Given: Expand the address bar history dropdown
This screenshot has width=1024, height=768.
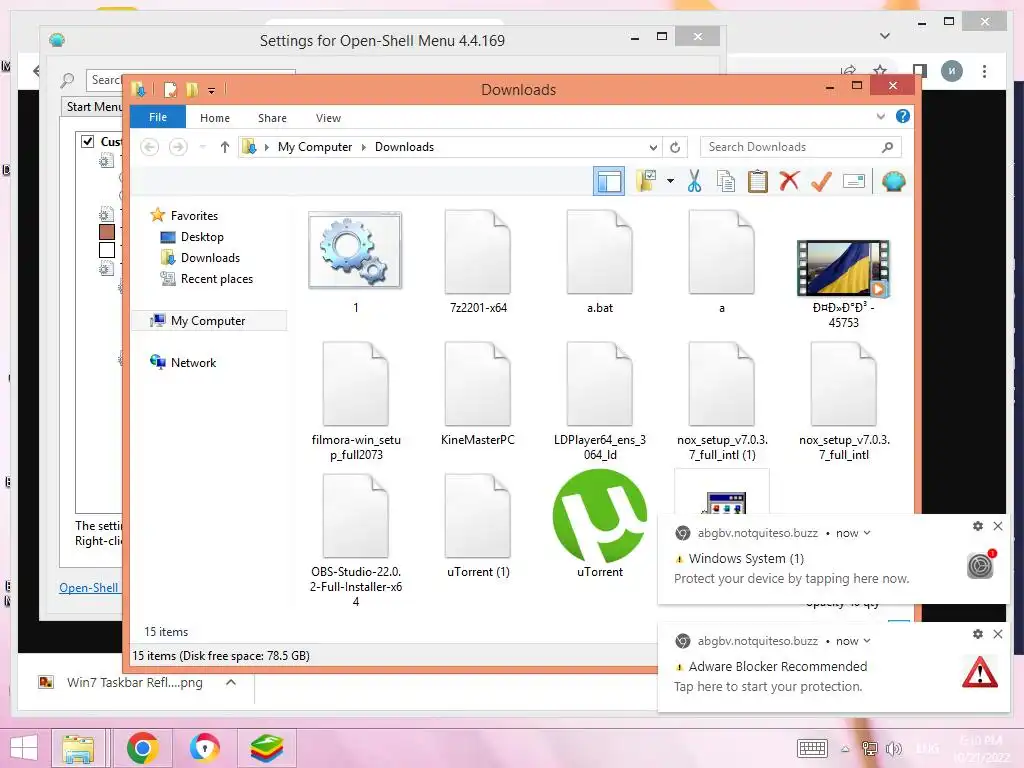Looking at the screenshot, I should (x=653, y=147).
